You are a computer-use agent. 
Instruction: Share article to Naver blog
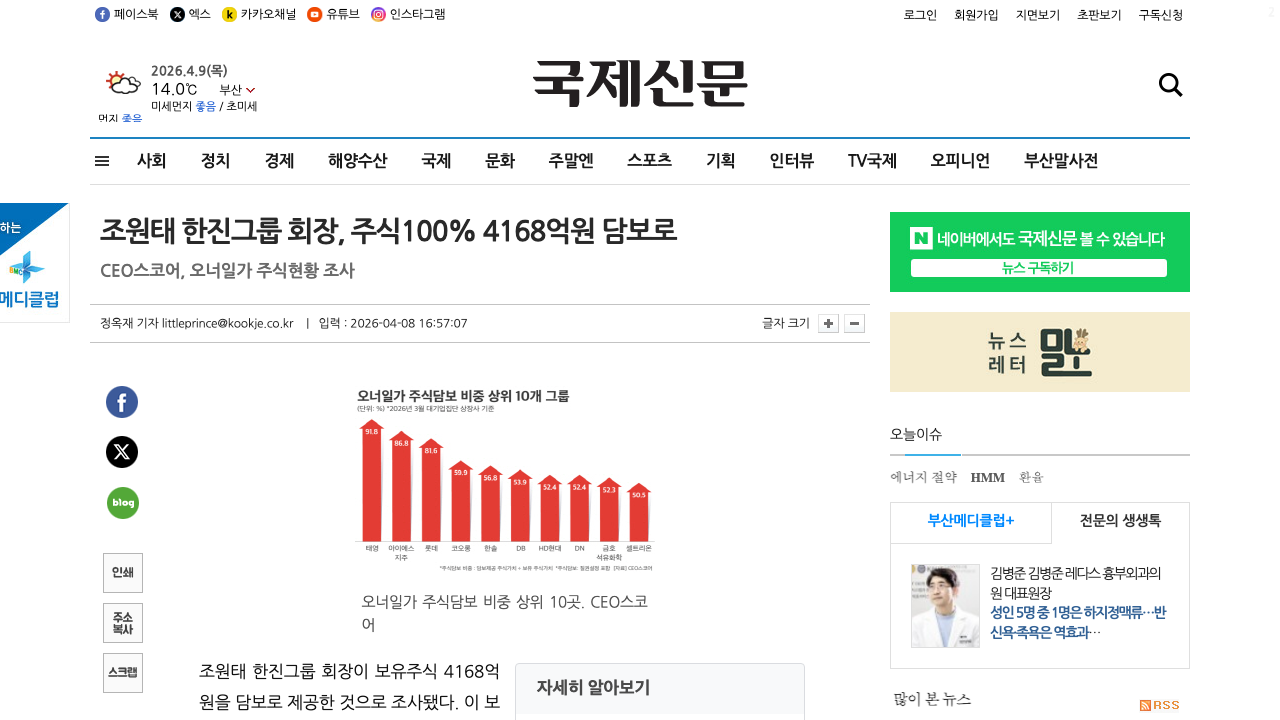pos(122,502)
